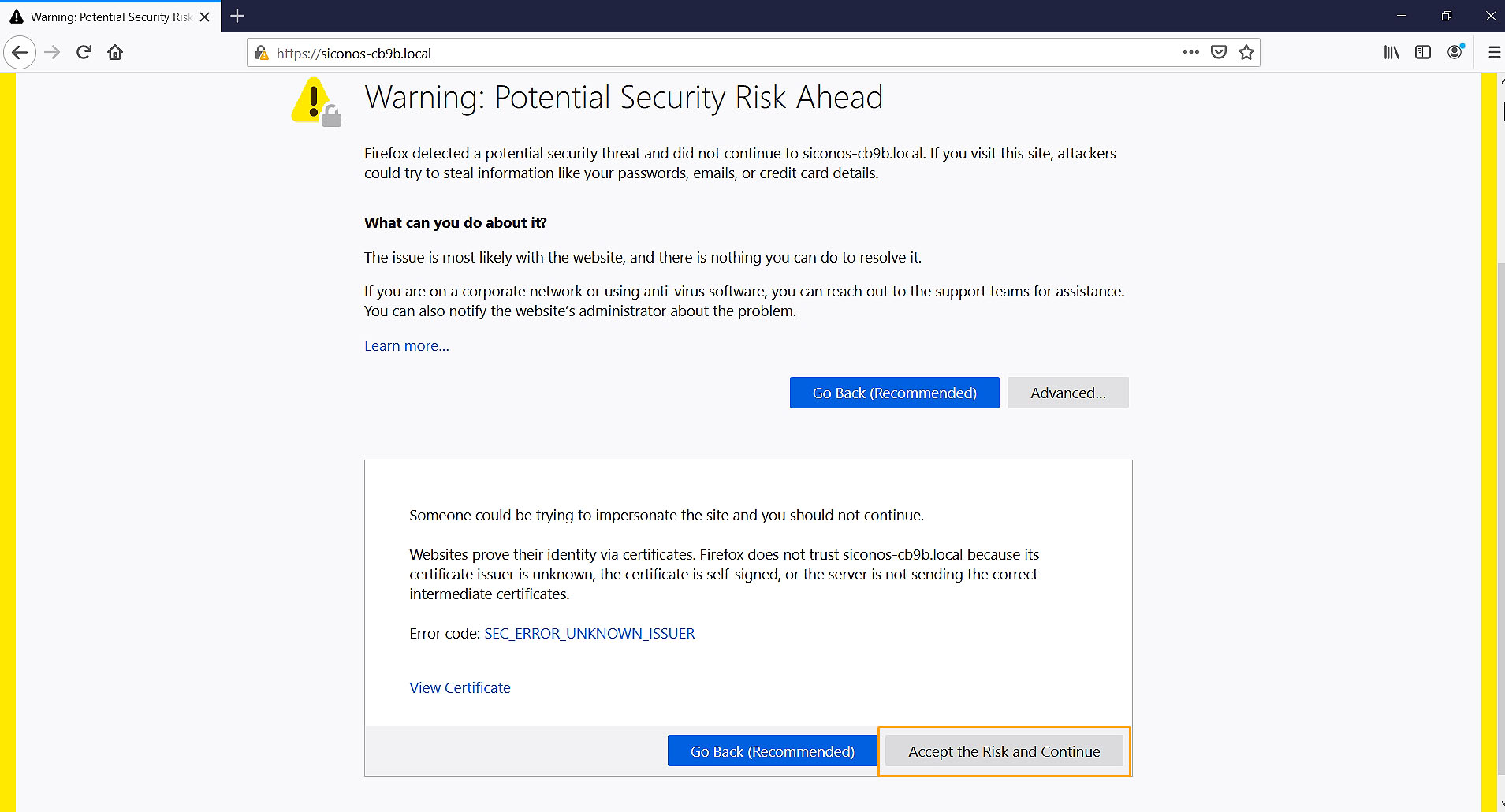Reload the current page

click(x=84, y=53)
